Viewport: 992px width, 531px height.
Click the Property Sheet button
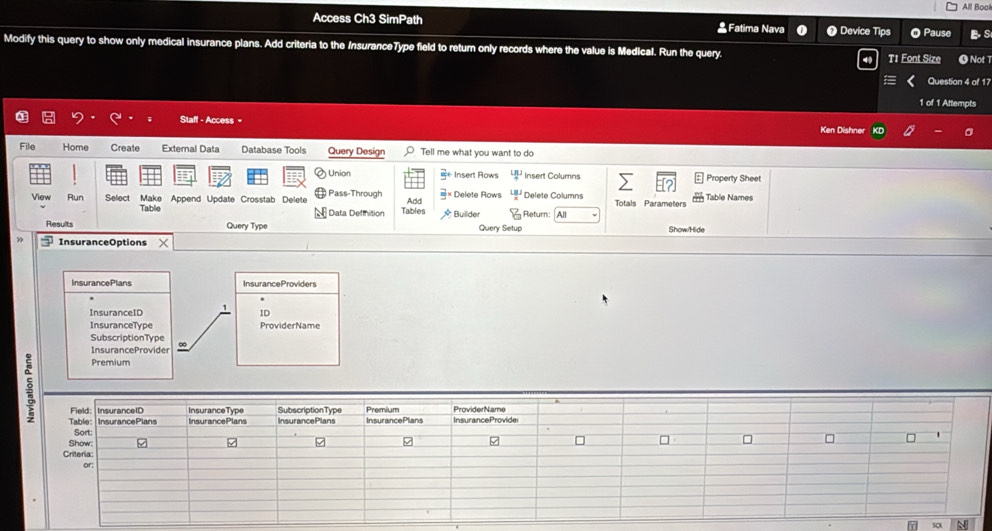tap(727, 178)
